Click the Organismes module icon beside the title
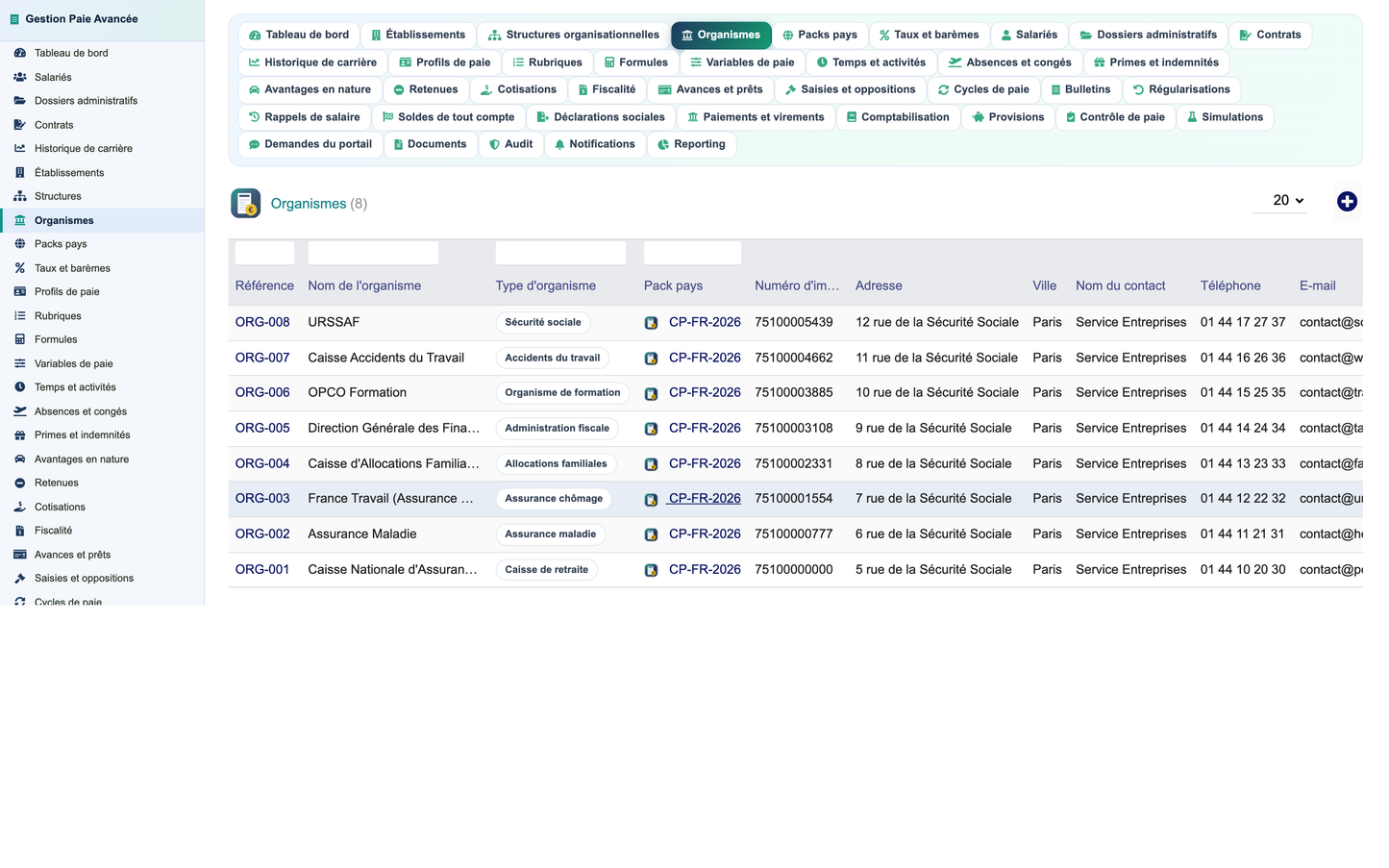This screenshot has height=868, width=1389. (x=246, y=203)
